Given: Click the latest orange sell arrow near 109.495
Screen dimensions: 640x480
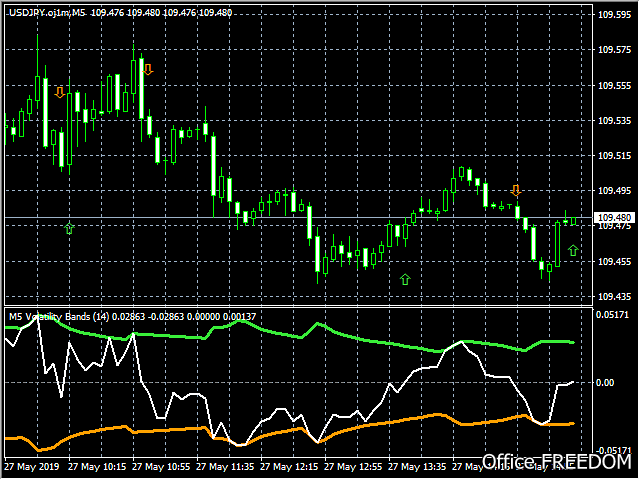Looking at the screenshot, I should point(516,190).
